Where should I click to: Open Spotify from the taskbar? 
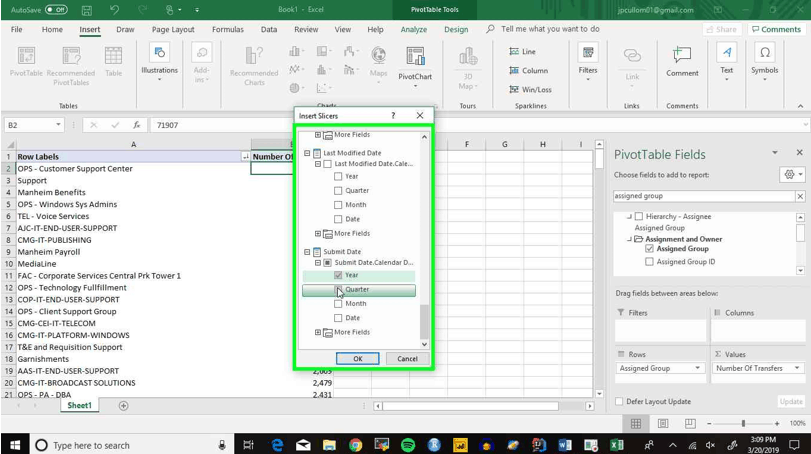tap(408, 445)
